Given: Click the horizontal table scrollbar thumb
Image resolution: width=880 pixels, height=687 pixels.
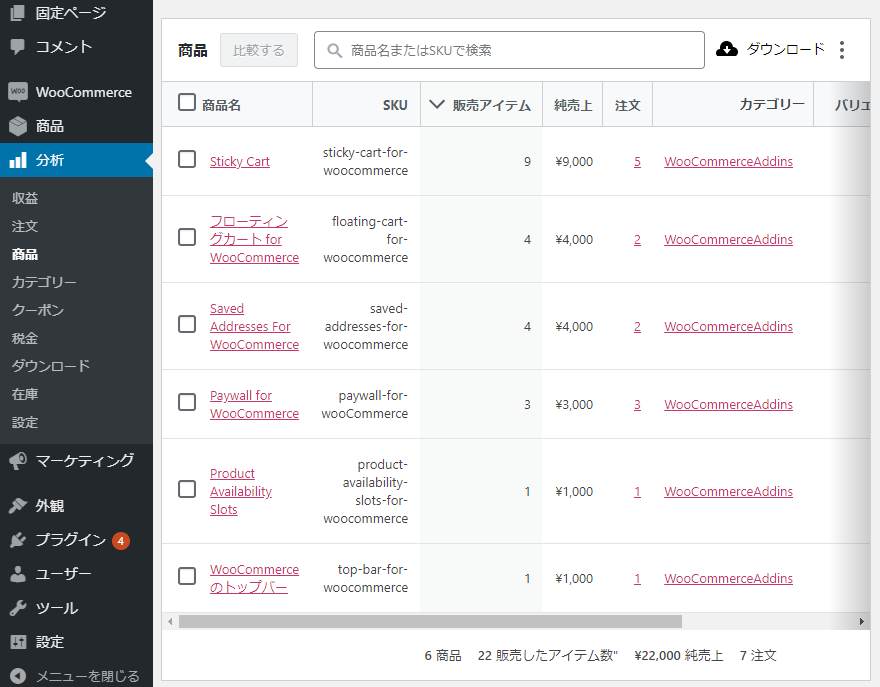Looking at the screenshot, I should (430, 621).
